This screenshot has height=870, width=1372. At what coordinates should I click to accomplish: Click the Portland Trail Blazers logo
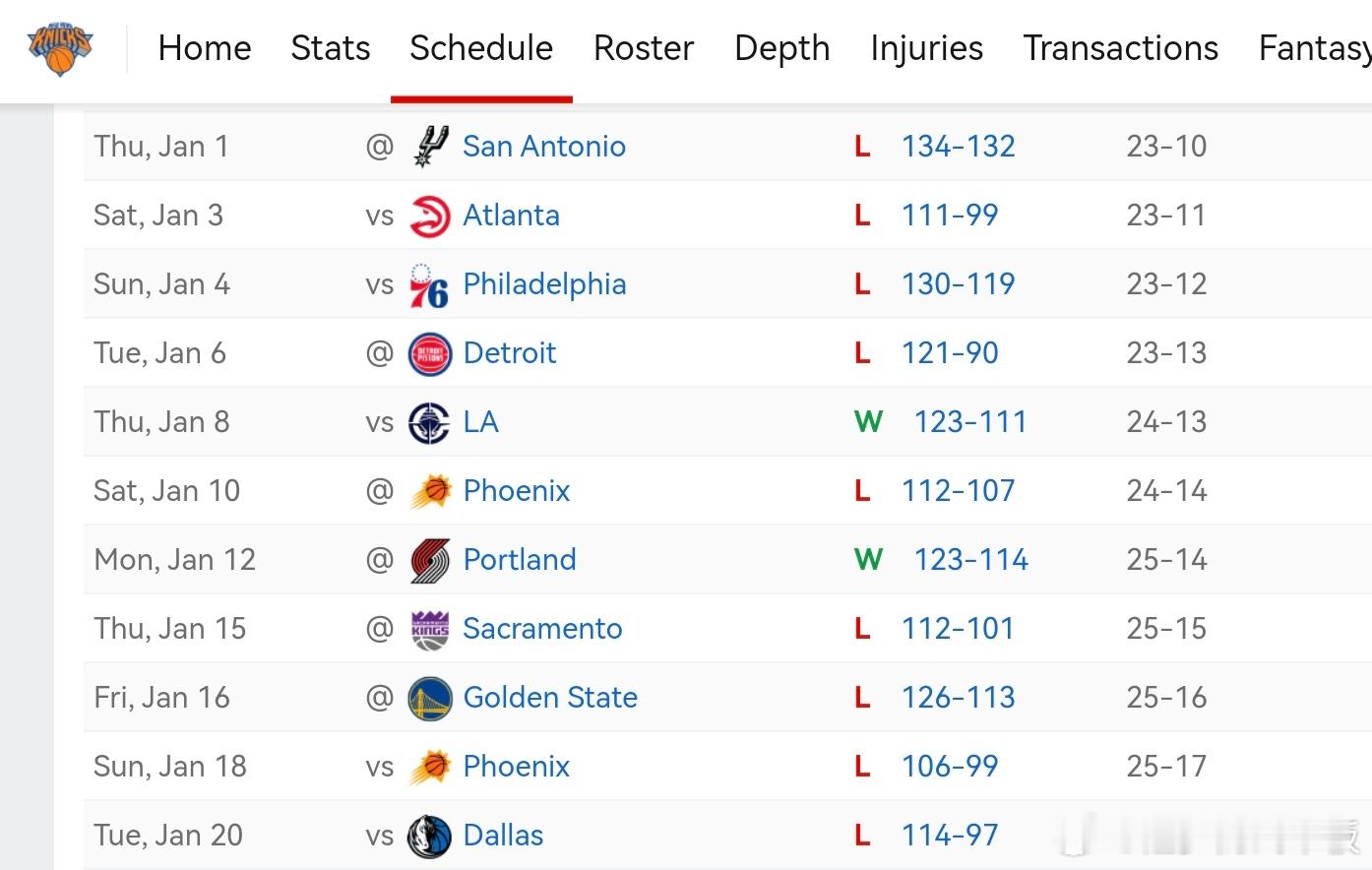tap(430, 560)
